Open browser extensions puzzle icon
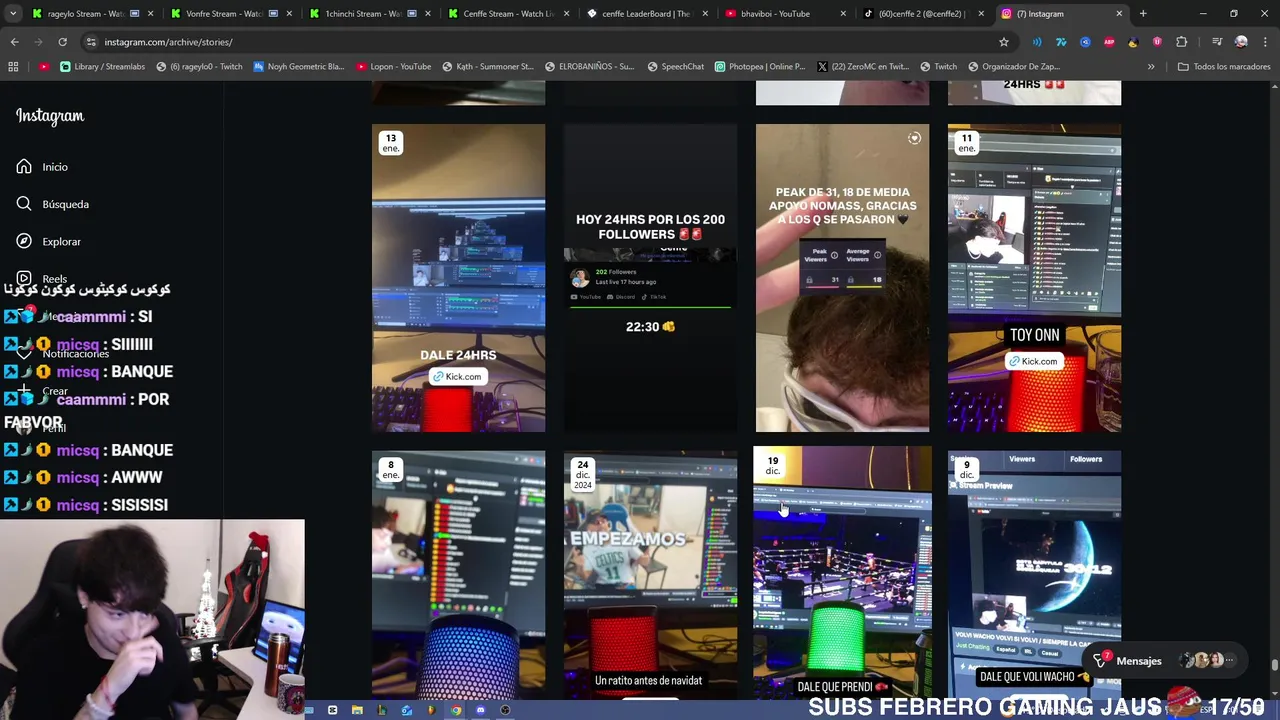Screen dimensions: 1280x720 pos(1181,42)
